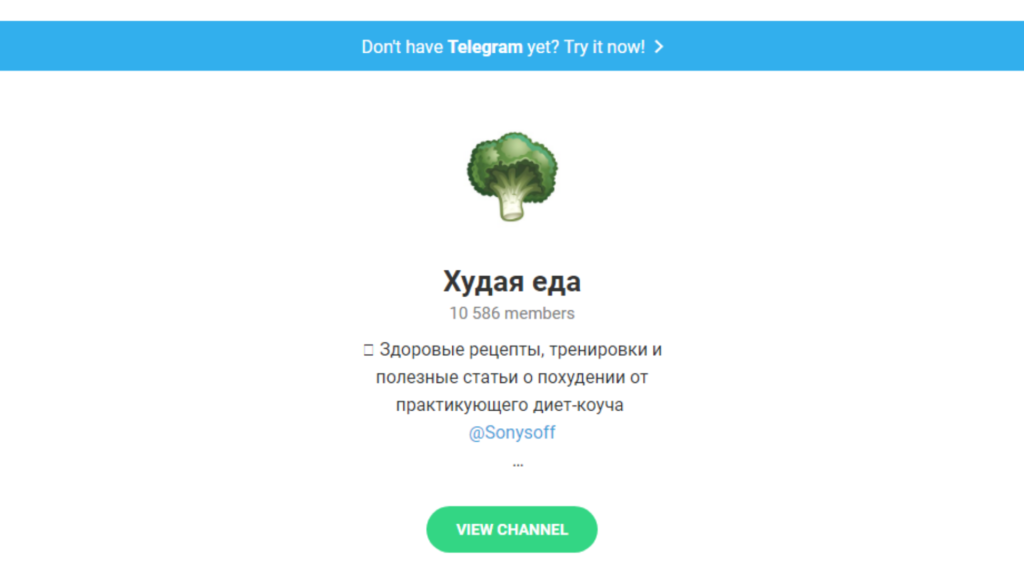Open the VIEW CHANNEL green button
Screen dimensions: 1024x576
pyautogui.click(x=512, y=530)
